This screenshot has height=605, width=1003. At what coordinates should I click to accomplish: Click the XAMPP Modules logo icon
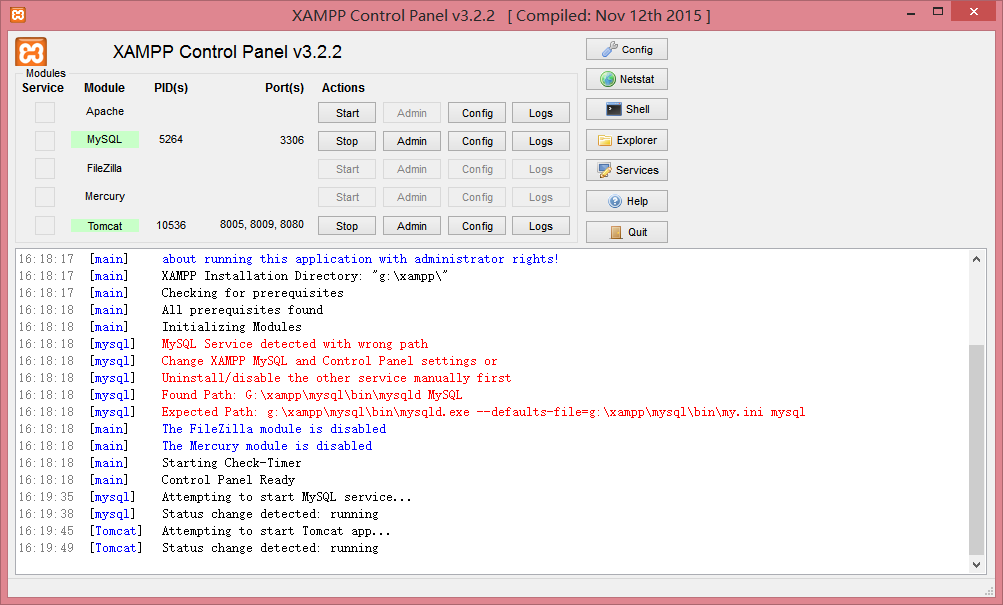pyautogui.click(x=30, y=51)
